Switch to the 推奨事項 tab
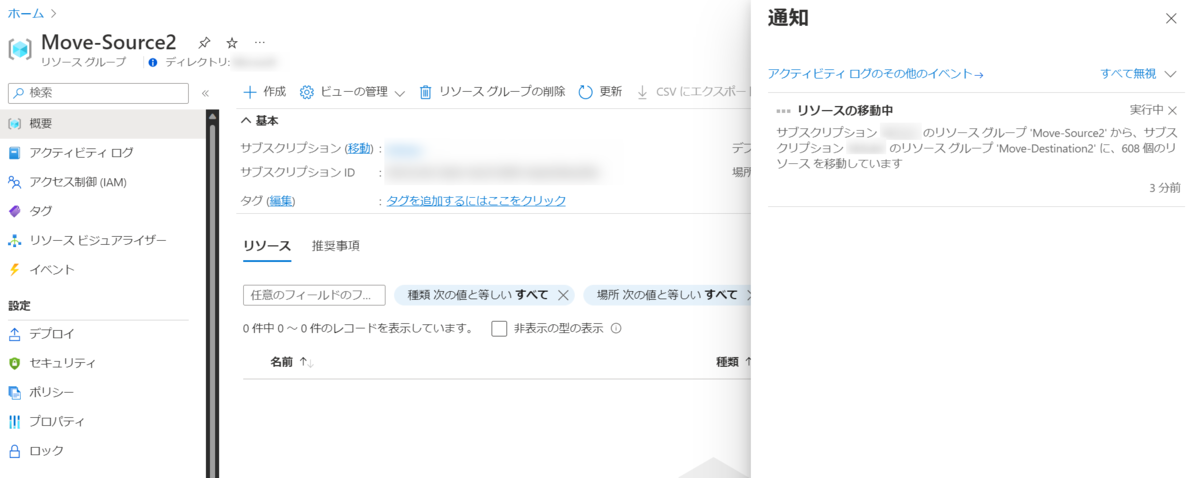Image resolution: width=1200 pixels, height=478 pixels. pos(336,246)
